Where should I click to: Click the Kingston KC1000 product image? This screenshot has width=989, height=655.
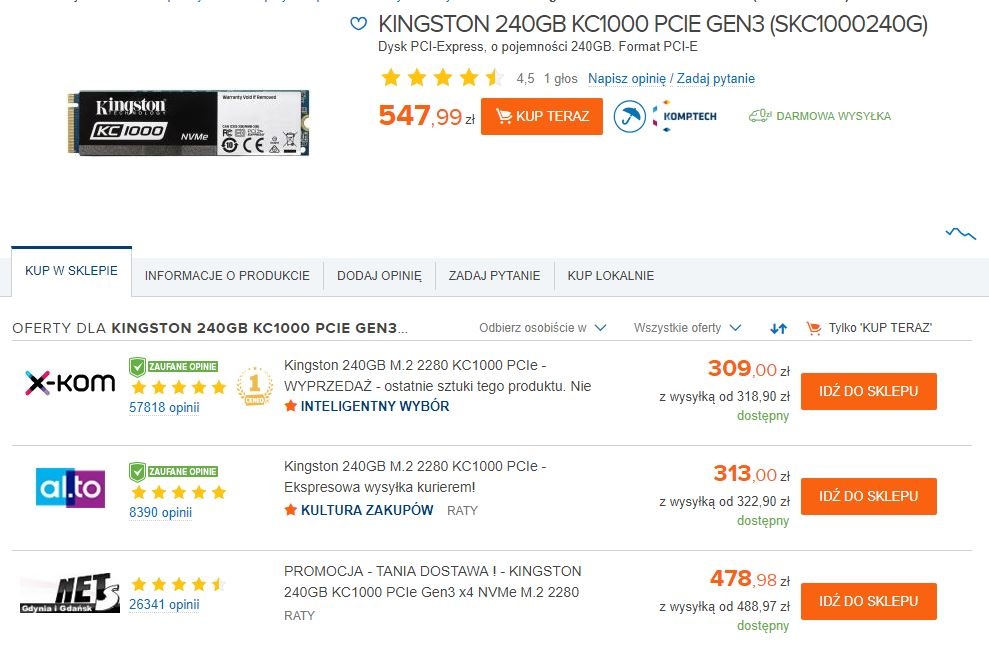[x=188, y=122]
